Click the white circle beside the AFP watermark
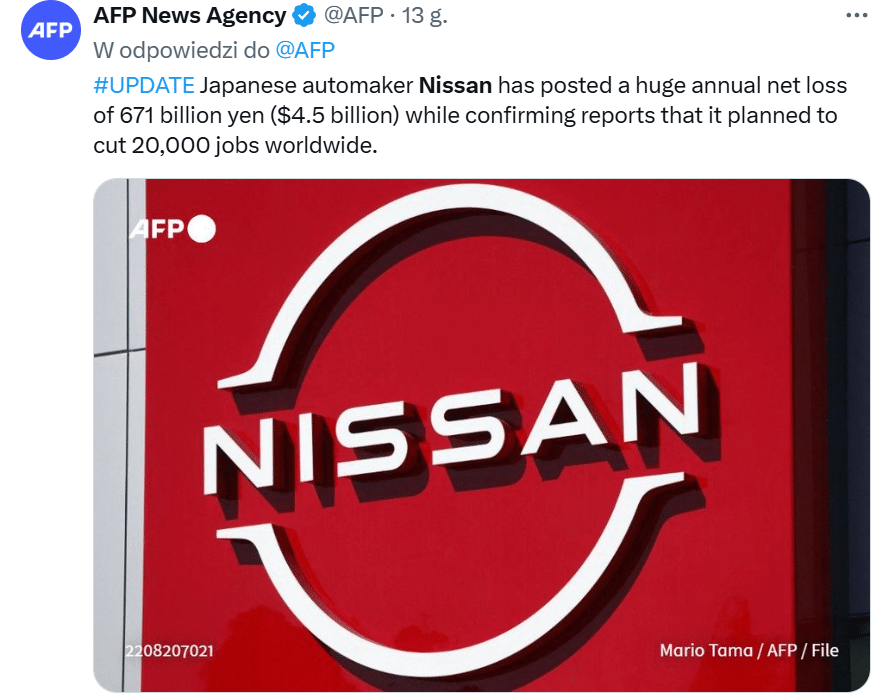The height and width of the screenshot is (696, 881). (x=201, y=229)
